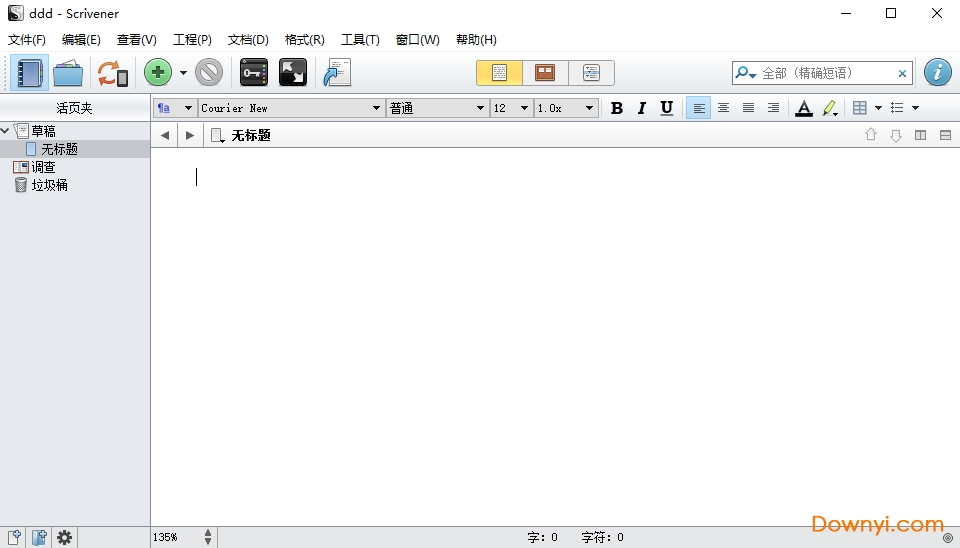Toggle the Binder panel icon
This screenshot has height=548, width=960.
(x=30, y=73)
